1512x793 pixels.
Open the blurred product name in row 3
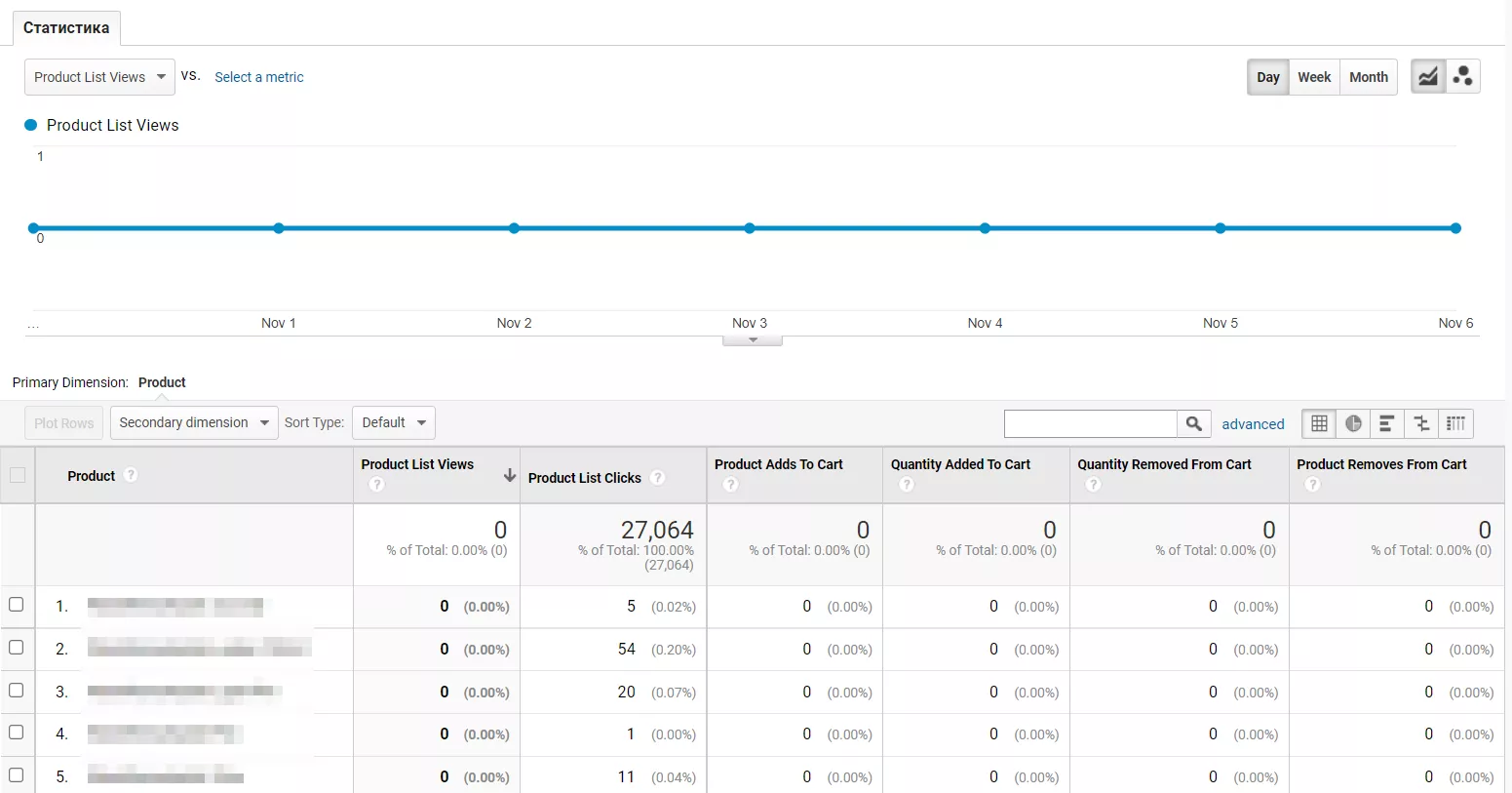185,692
